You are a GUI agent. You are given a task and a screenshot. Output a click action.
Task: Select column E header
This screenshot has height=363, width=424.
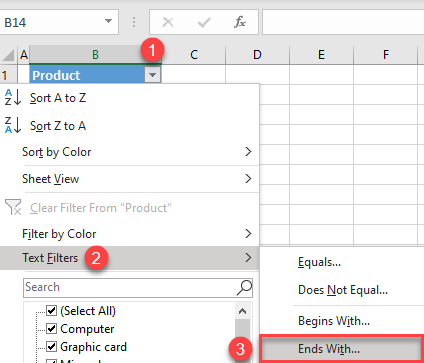pyautogui.click(x=321, y=55)
